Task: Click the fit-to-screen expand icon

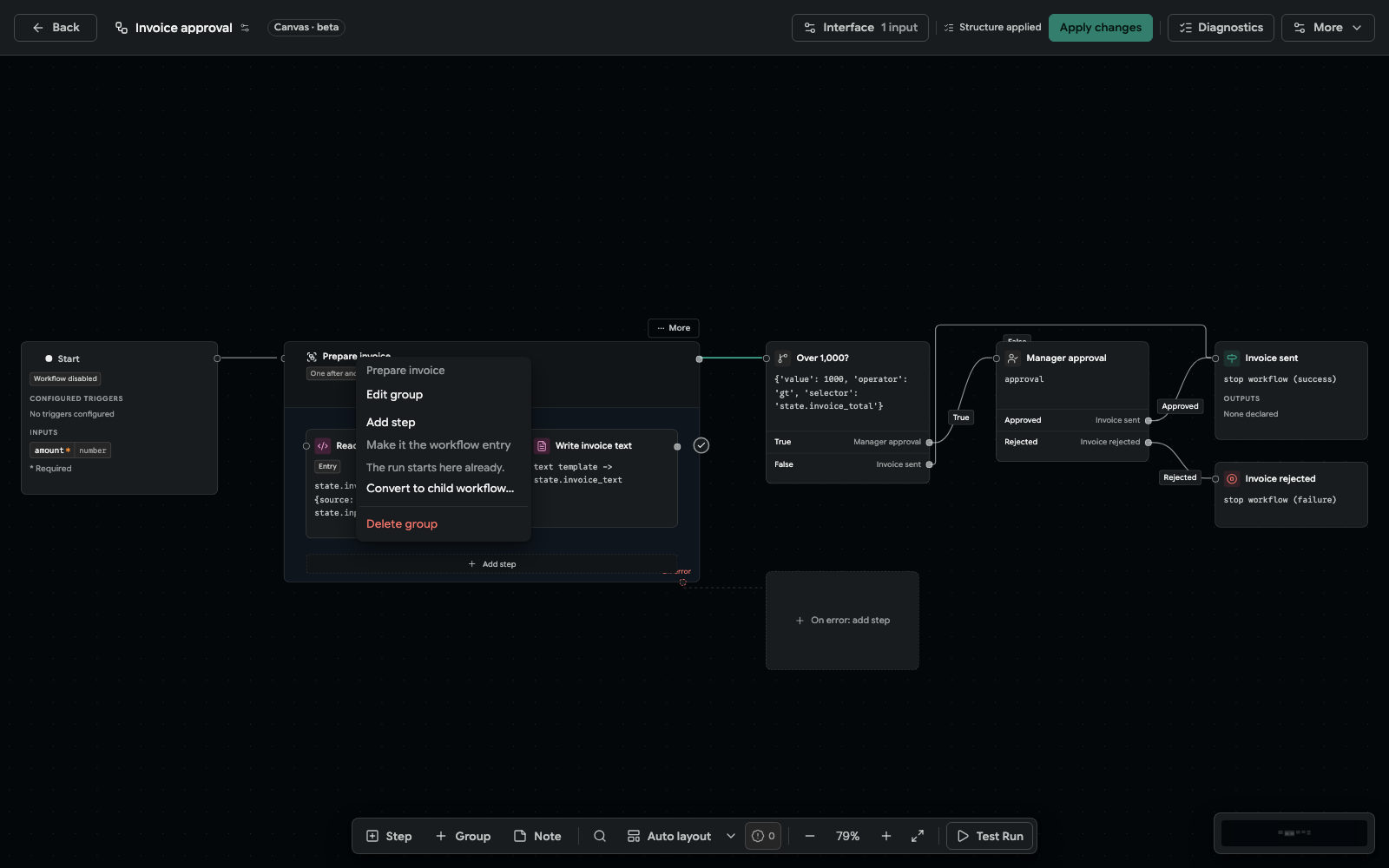Action: [x=918, y=836]
